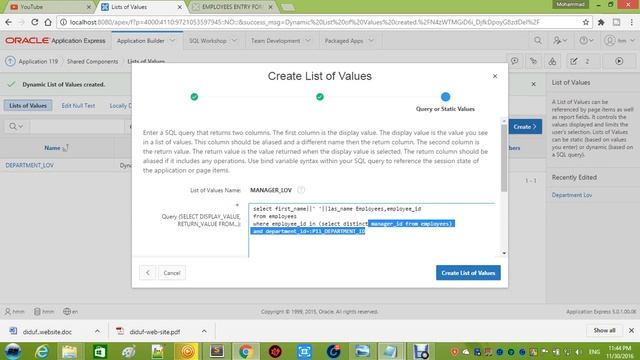This screenshot has height=360, width=640.
Task: Select the second completed wizard step
Action: pyautogui.click(x=320, y=97)
